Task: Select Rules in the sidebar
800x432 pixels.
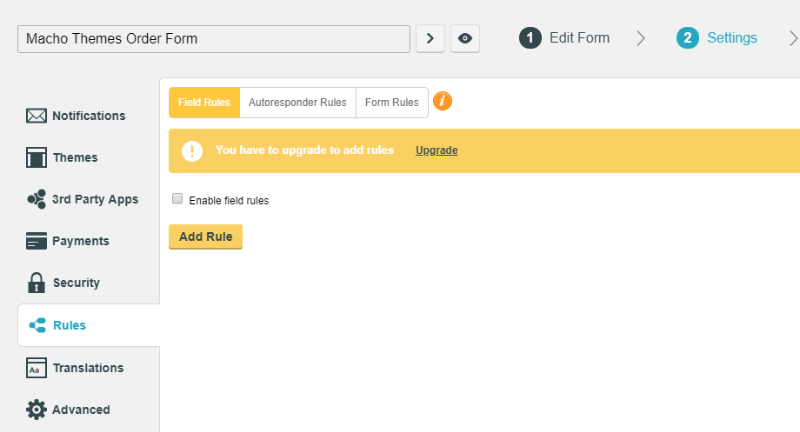Action: pyautogui.click(x=89, y=325)
